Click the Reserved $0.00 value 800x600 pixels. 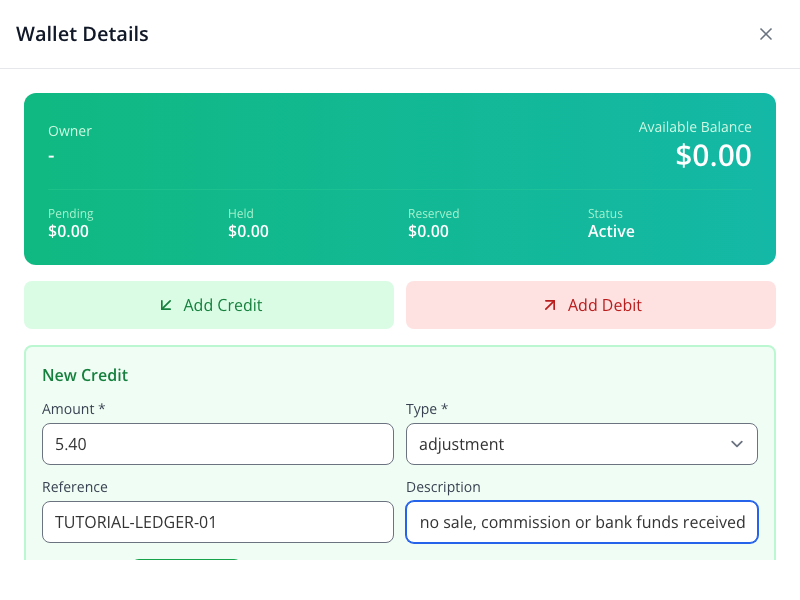pyautogui.click(x=428, y=231)
